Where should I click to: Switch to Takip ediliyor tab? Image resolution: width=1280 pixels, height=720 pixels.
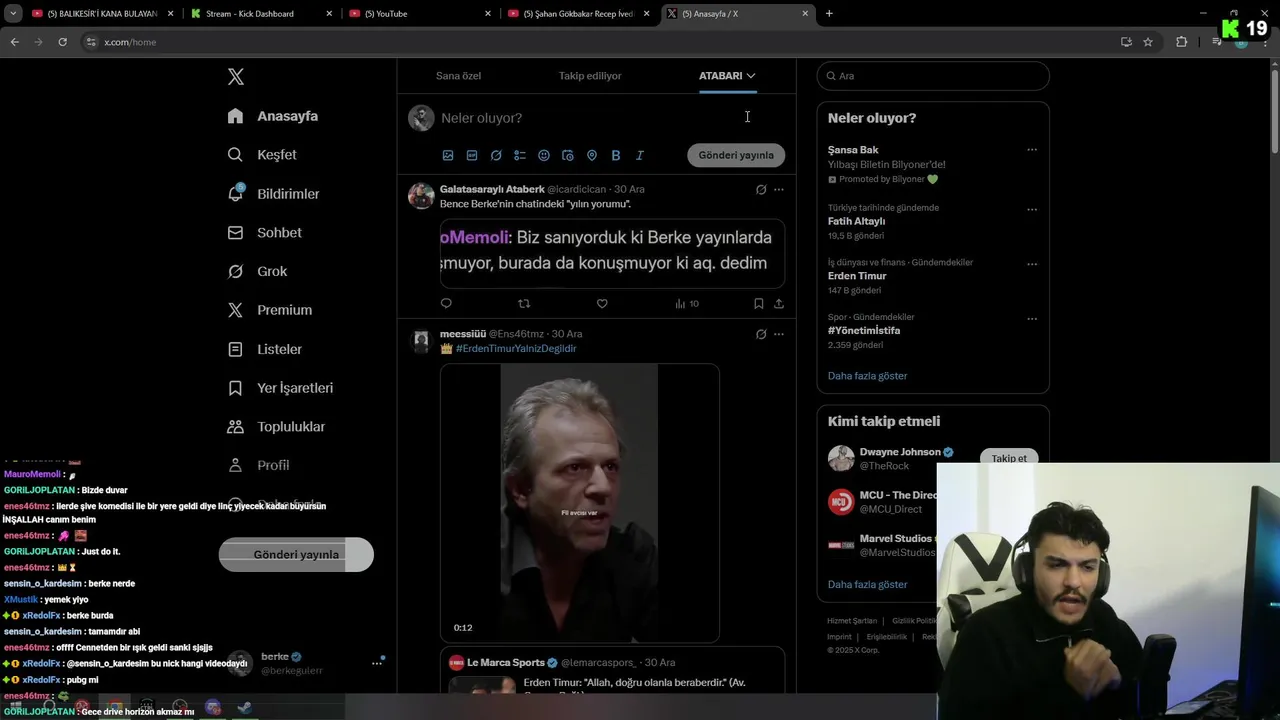(x=590, y=76)
